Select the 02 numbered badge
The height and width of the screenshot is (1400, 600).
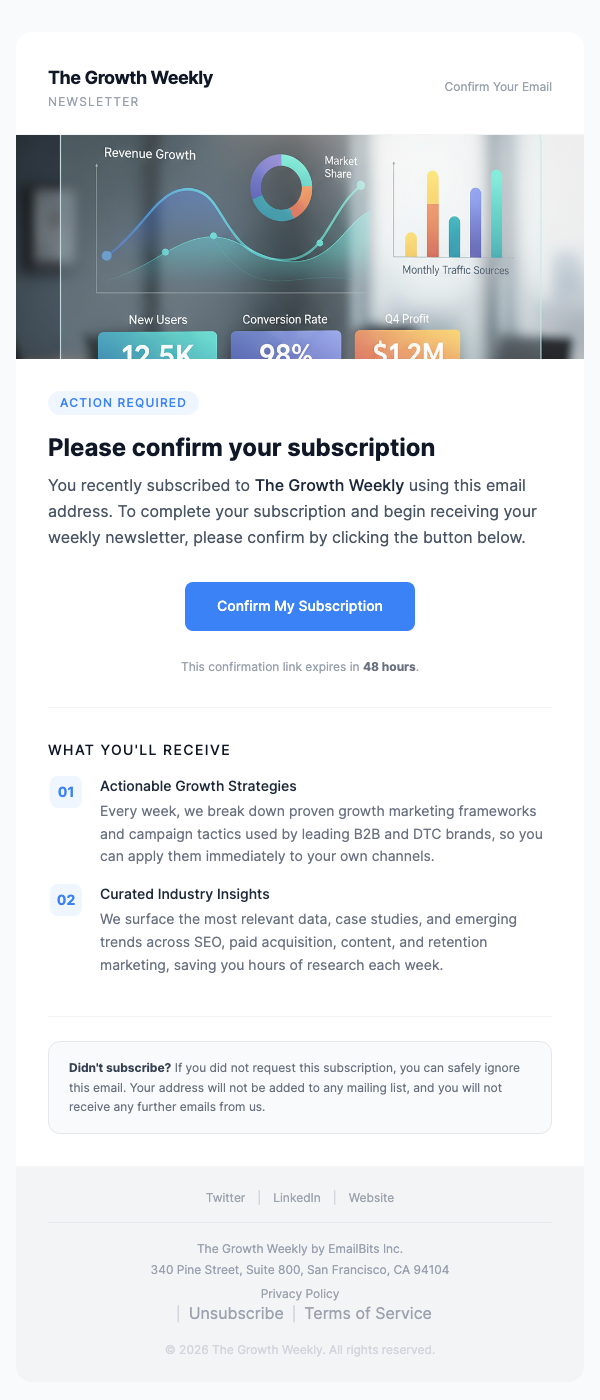[66, 899]
